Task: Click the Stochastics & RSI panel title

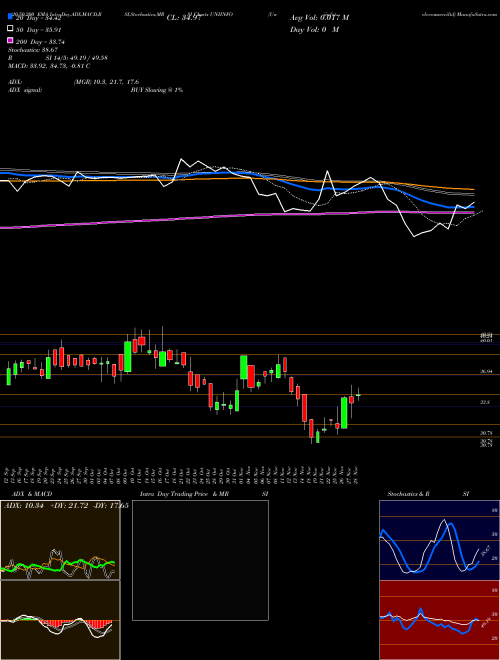Action: [428, 494]
